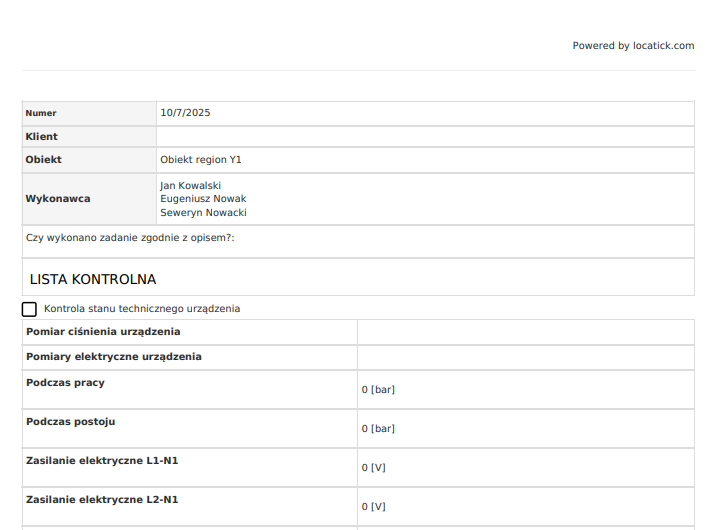Click the Wykonawca row label
Viewport: 725px width, 530px height.
coord(58,198)
